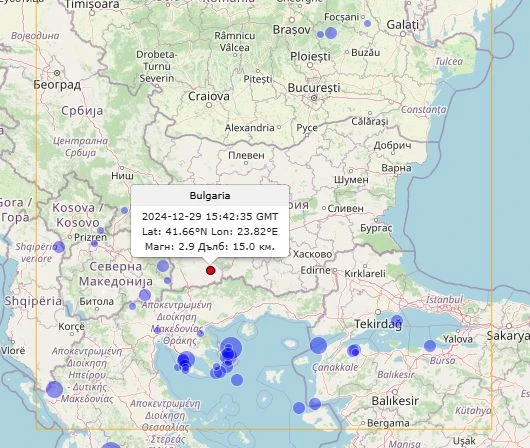This screenshot has width=530, height=448.
Task: Select the blue quake marker above Tekirdağ
Action: pos(397,320)
